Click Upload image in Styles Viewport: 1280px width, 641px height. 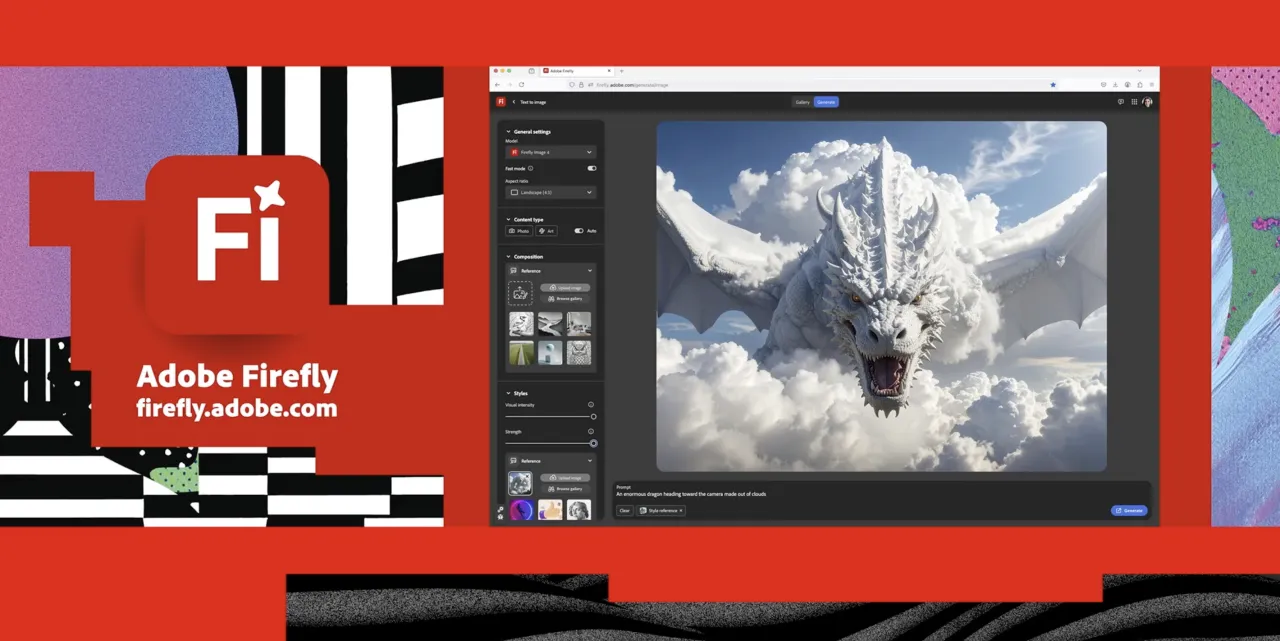point(565,478)
